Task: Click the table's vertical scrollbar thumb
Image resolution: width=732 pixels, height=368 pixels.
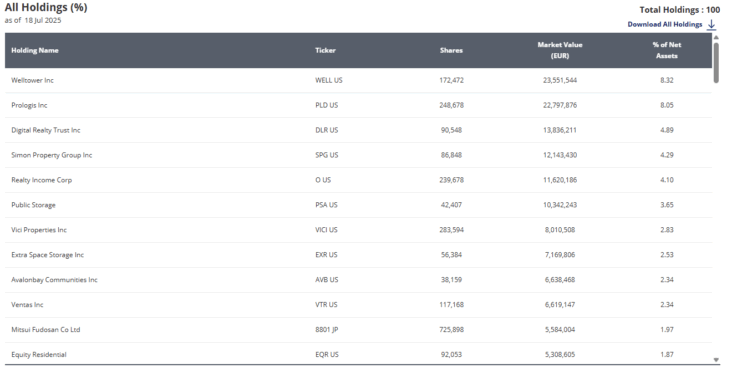Action: pyautogui.click(x=716, y=63)
